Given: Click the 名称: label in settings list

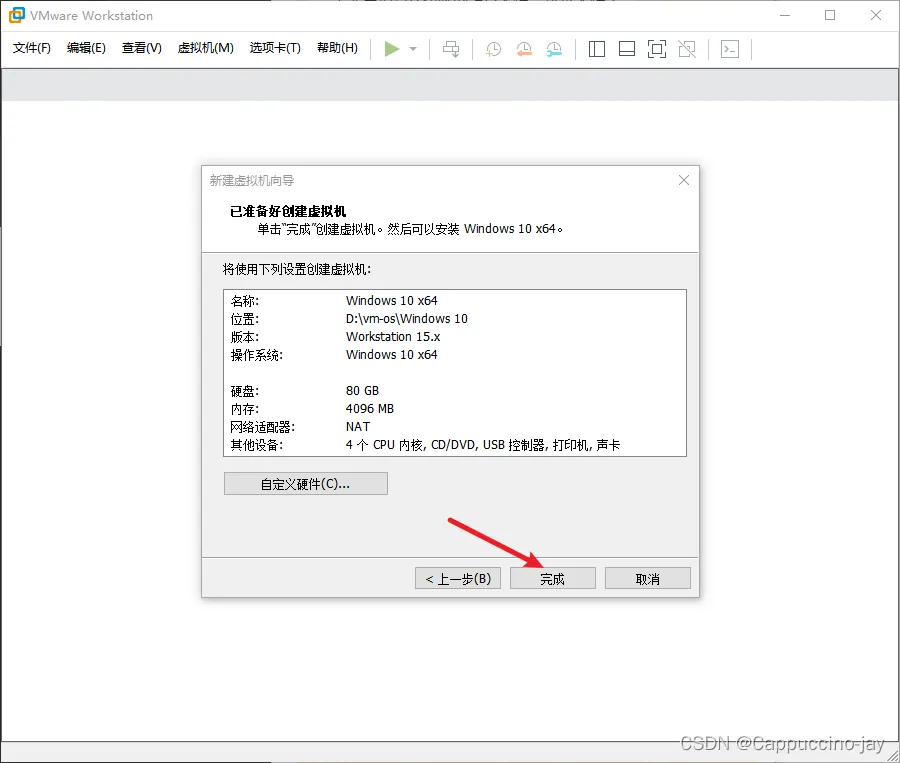Looking at the screenshot, I should pyautogui.click(x=245, y=301).
